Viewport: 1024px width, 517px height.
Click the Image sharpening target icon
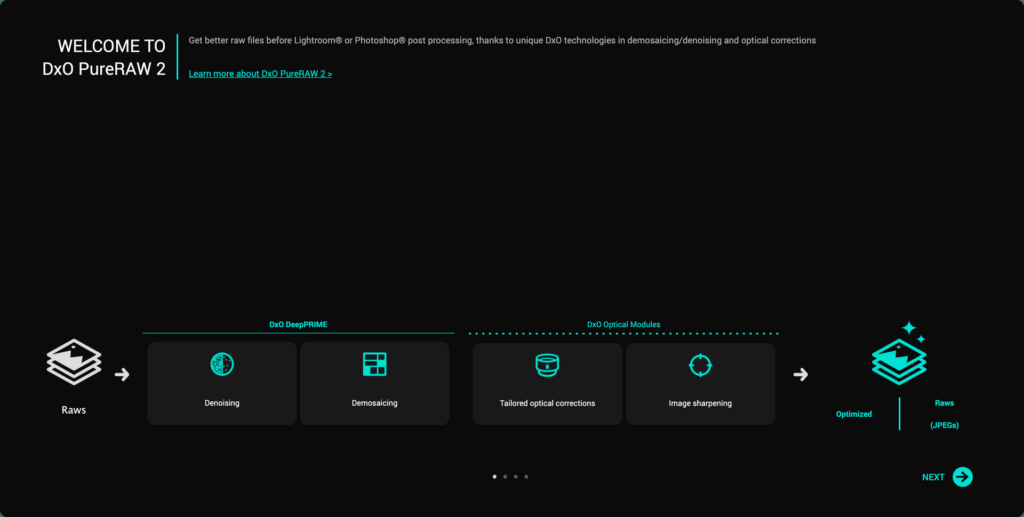700,365
